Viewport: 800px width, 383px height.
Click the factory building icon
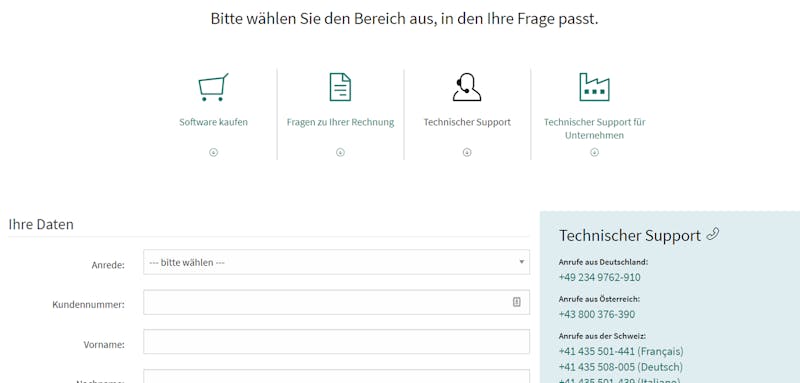coord(594,87)
